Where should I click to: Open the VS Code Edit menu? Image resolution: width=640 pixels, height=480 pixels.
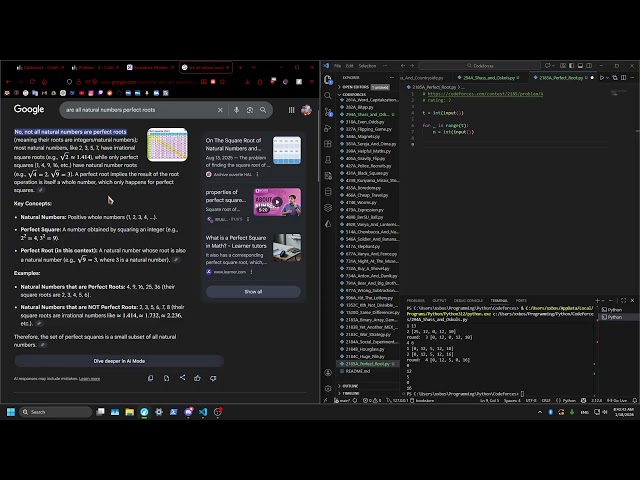click(349, 66)
